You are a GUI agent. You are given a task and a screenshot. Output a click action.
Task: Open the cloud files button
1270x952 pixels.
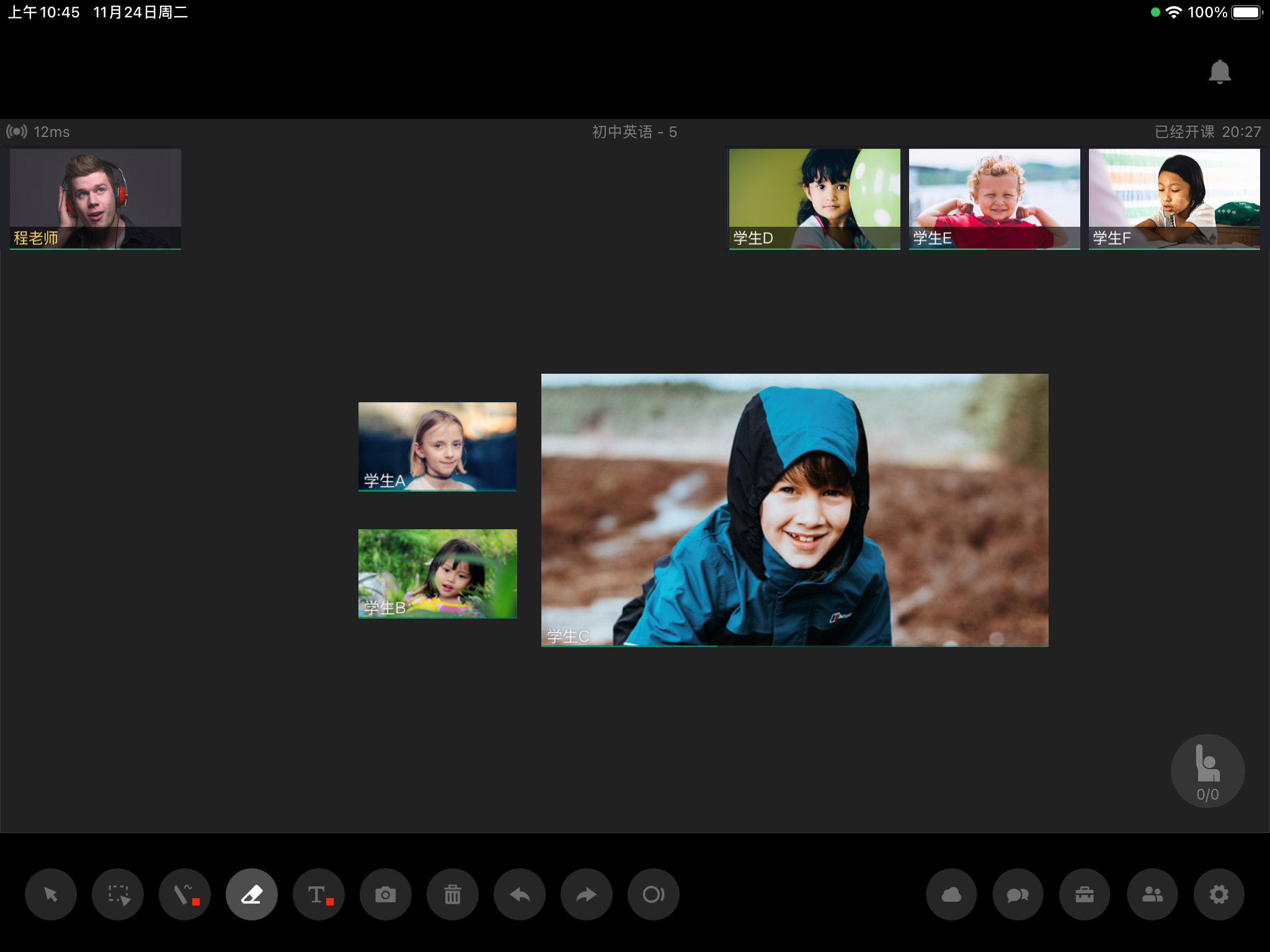coord(951,894)
